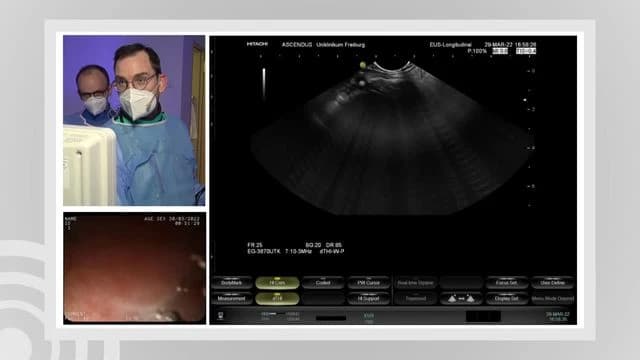Open the Focus Set control
The height and width of the screenshot is (360, 640).
(507, 282)
